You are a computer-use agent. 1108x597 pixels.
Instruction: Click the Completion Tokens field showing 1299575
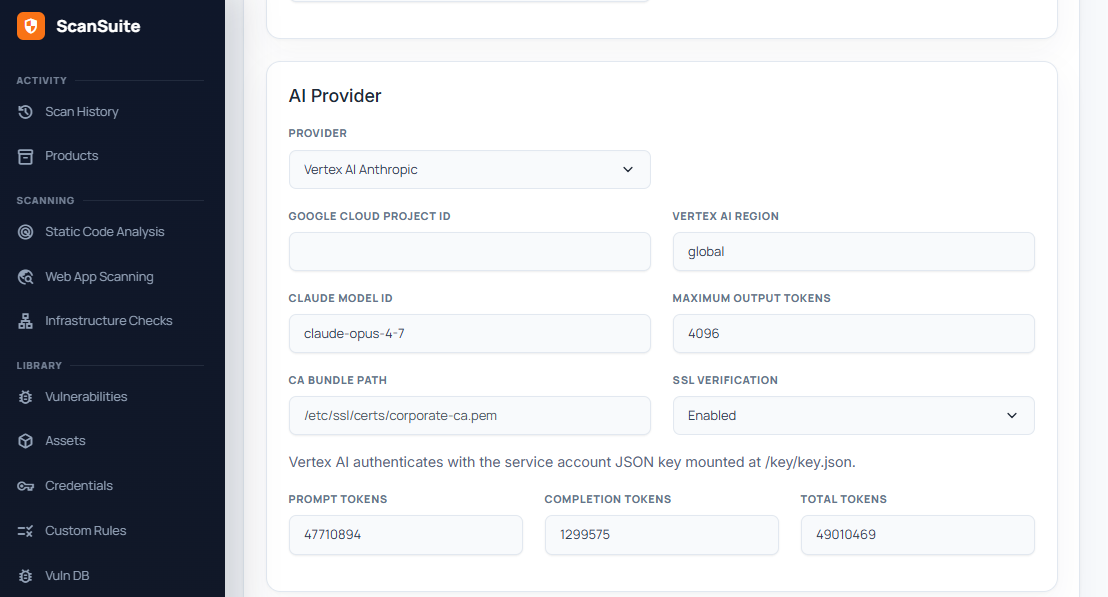[x=661, y=535]
